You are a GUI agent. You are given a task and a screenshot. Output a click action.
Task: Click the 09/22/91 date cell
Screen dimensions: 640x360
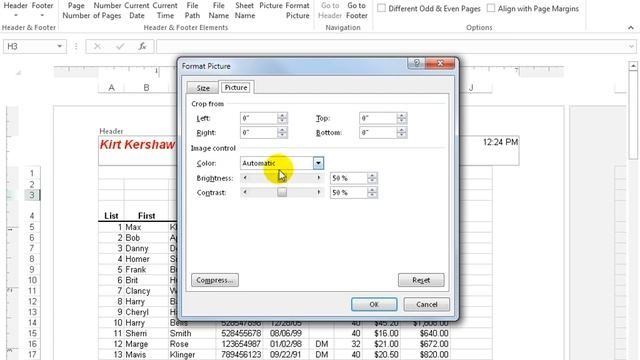(x=286, y=354)
